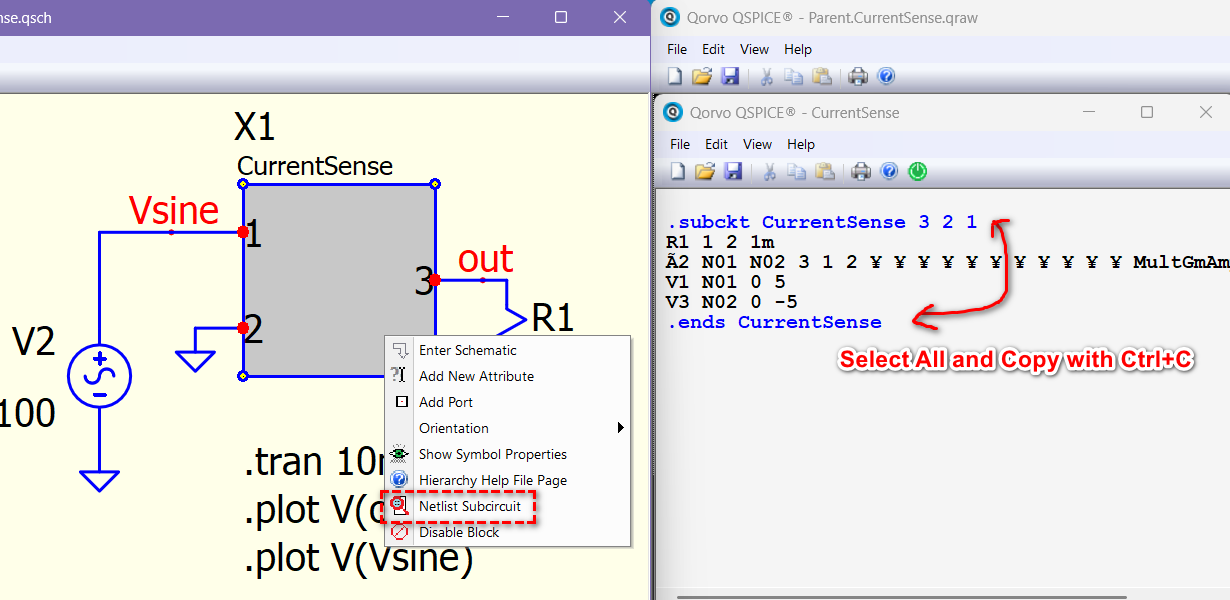Image resolution: width=1230 pixels, height=600 pixels.
Task: Click Print icon in Parent.CurrentSense.qraw window
Action: (x=858, y=76)
